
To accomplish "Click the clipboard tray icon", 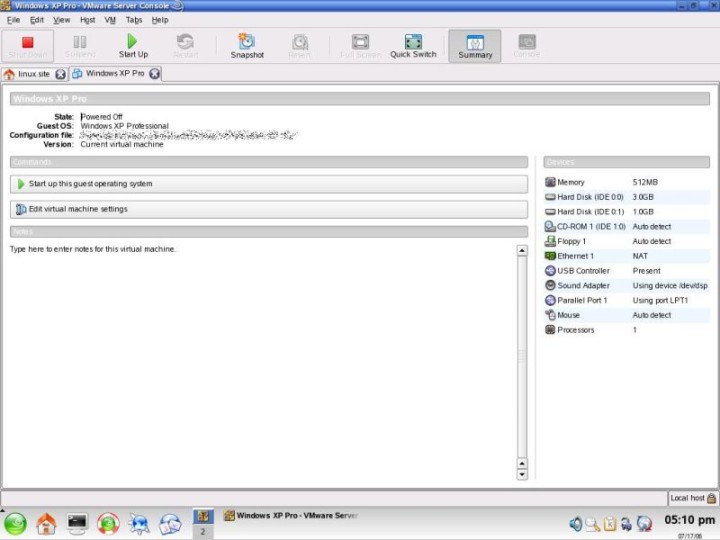I will [610, 523].
